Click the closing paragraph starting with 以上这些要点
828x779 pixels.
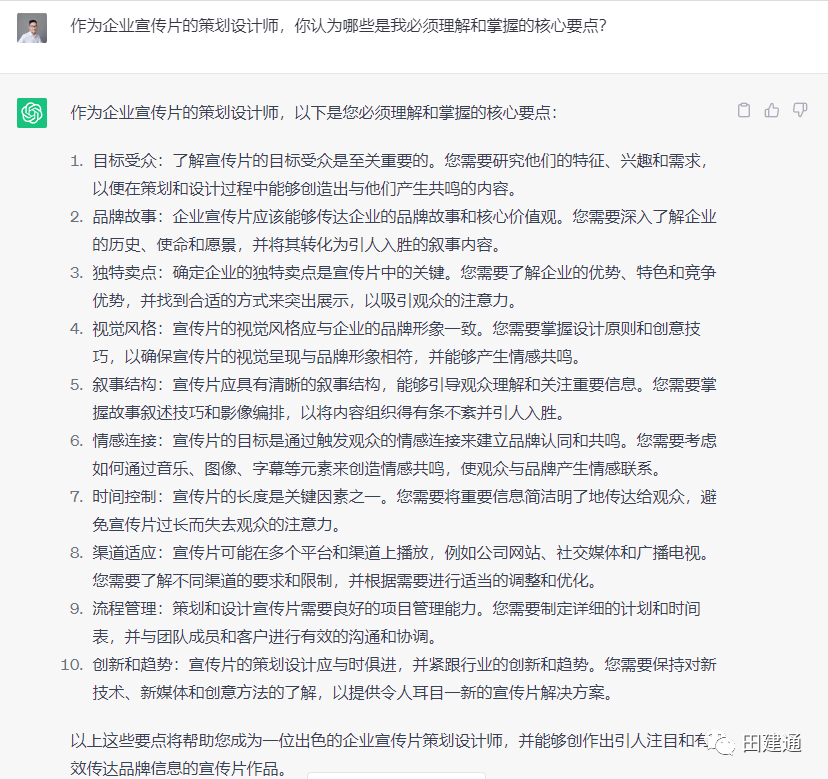380,742
